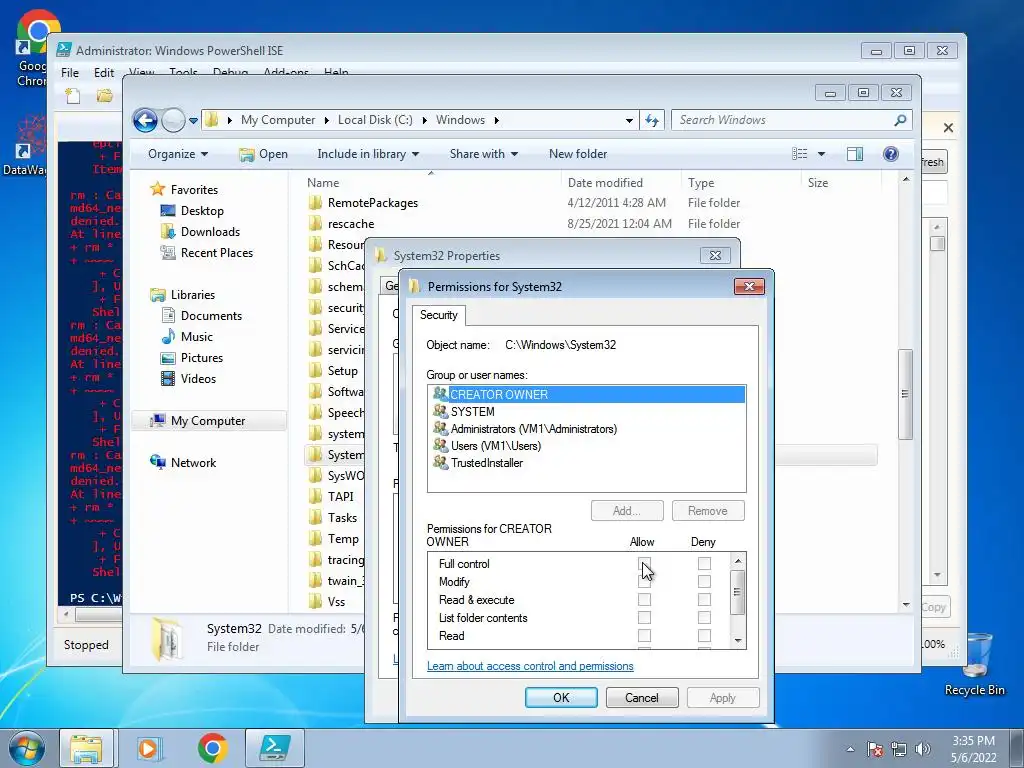The image size is (1024, 768).
Task: Click the Add... button
Action: (627, 511)
